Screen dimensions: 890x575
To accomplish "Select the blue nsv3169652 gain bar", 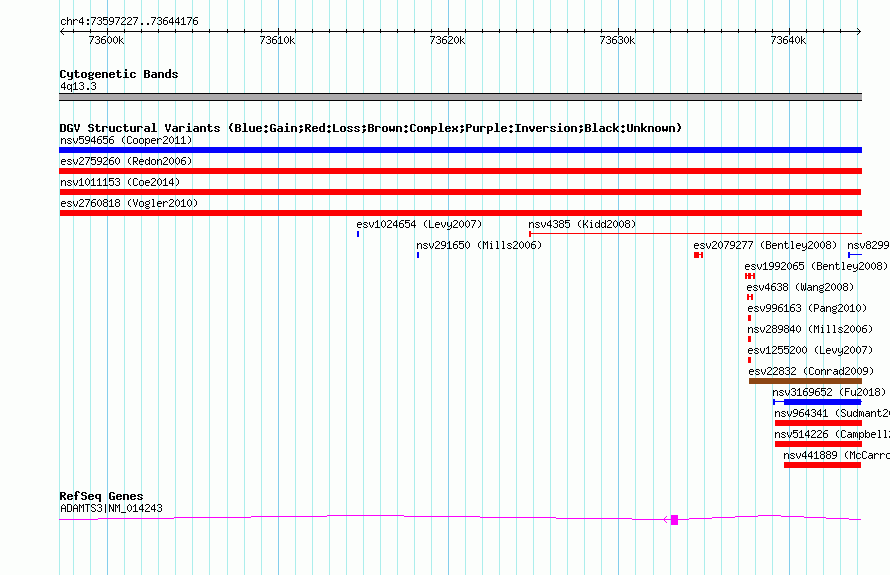I will 817,402.
